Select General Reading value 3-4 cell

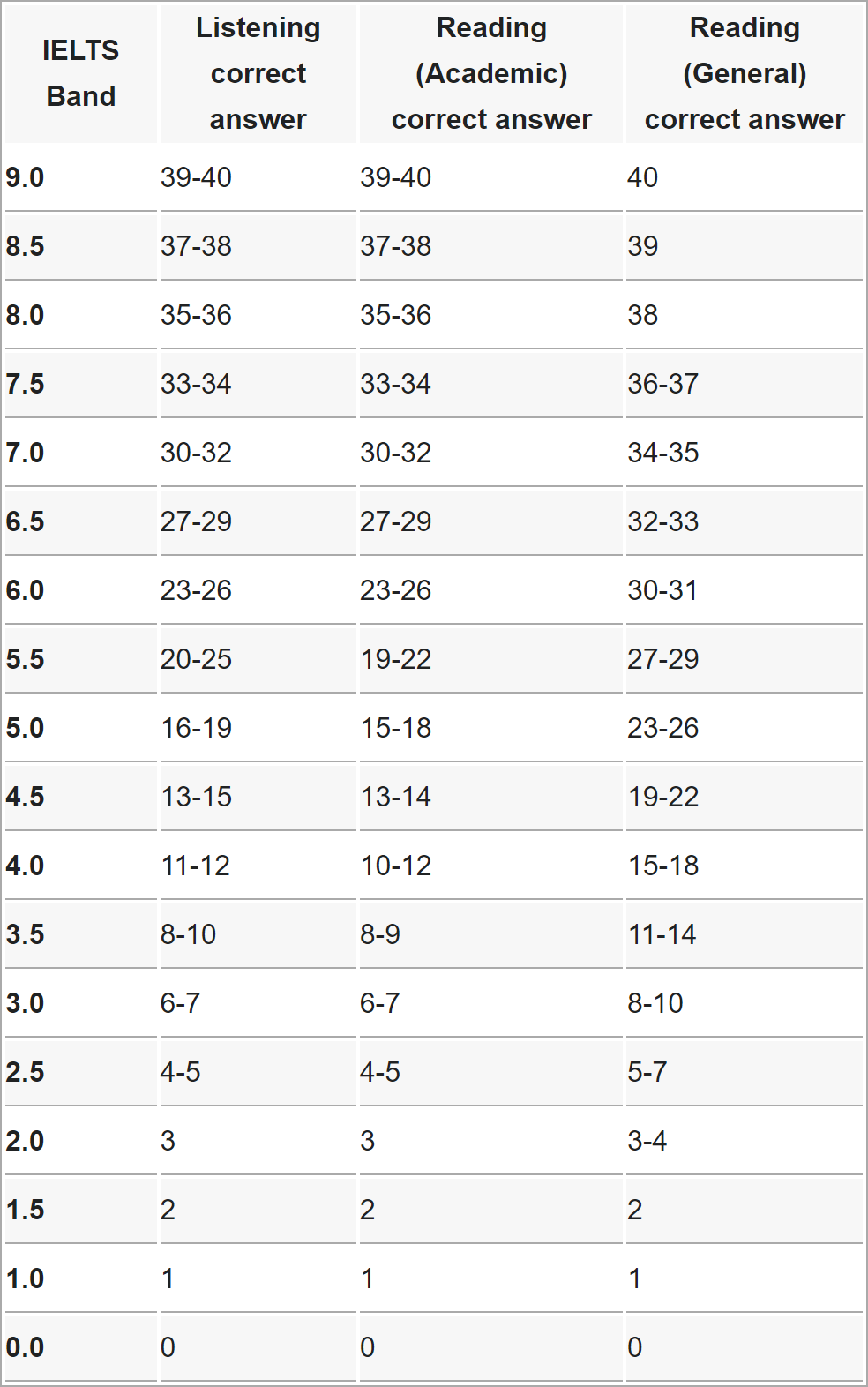(647, 1141)
